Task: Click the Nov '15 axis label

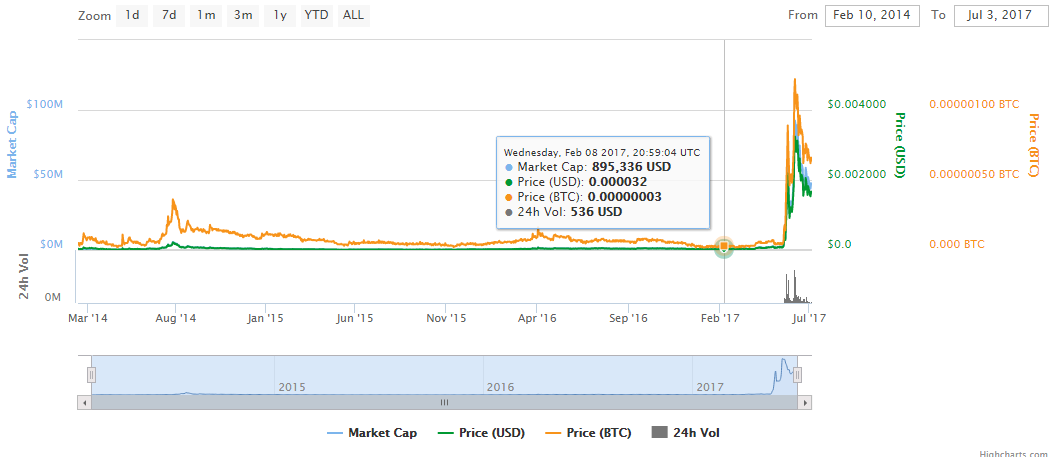Action: pyautogui.click(x=446, y=319)
